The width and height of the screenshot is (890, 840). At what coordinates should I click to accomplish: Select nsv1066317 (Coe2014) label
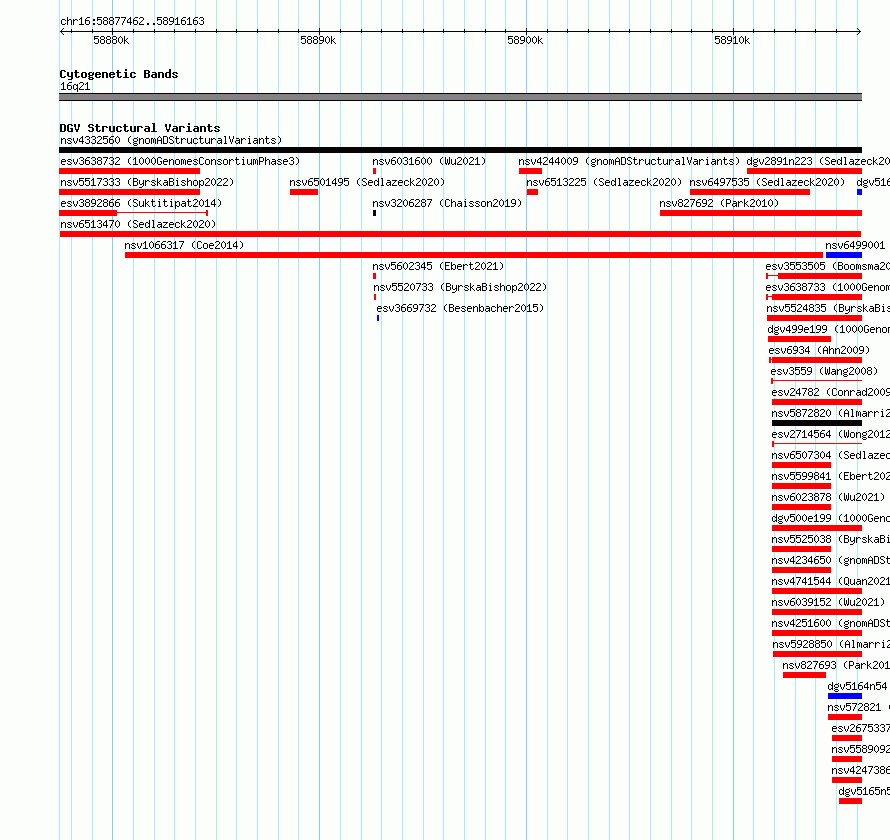click(x=184, y=245)
